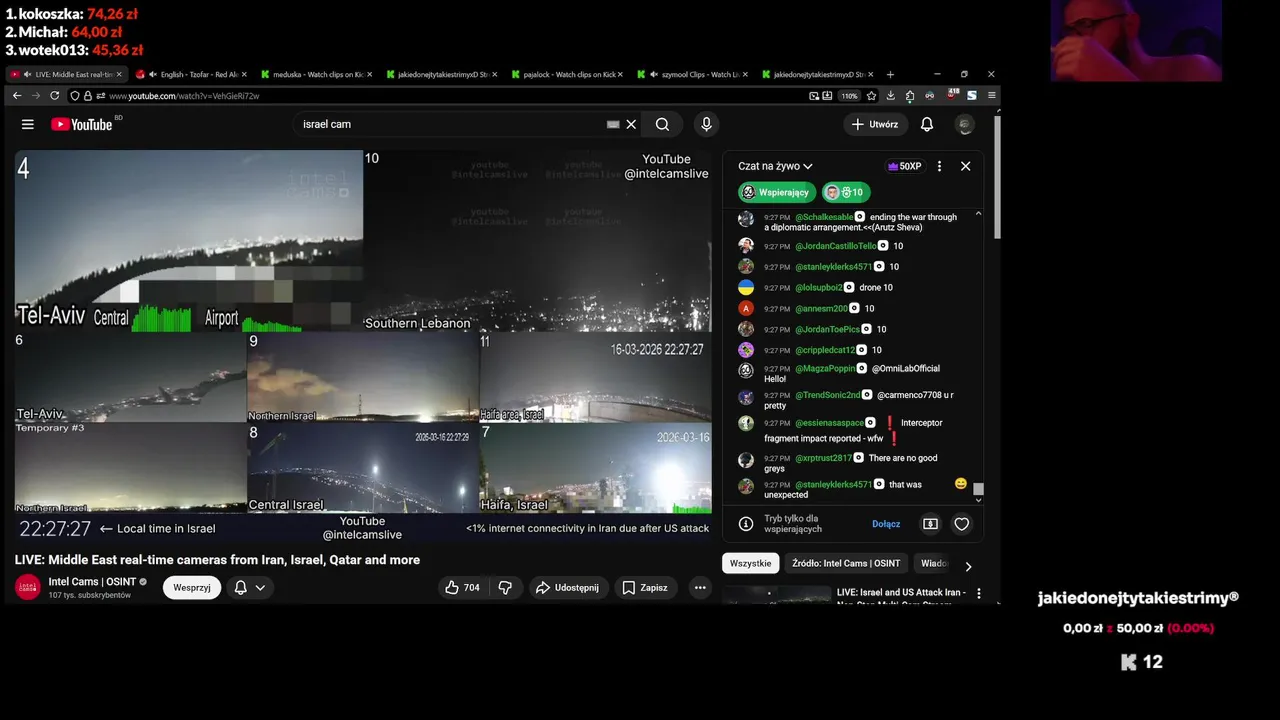
Task: Switch to the meduska Kick clips tab
Action: [318, 74]
